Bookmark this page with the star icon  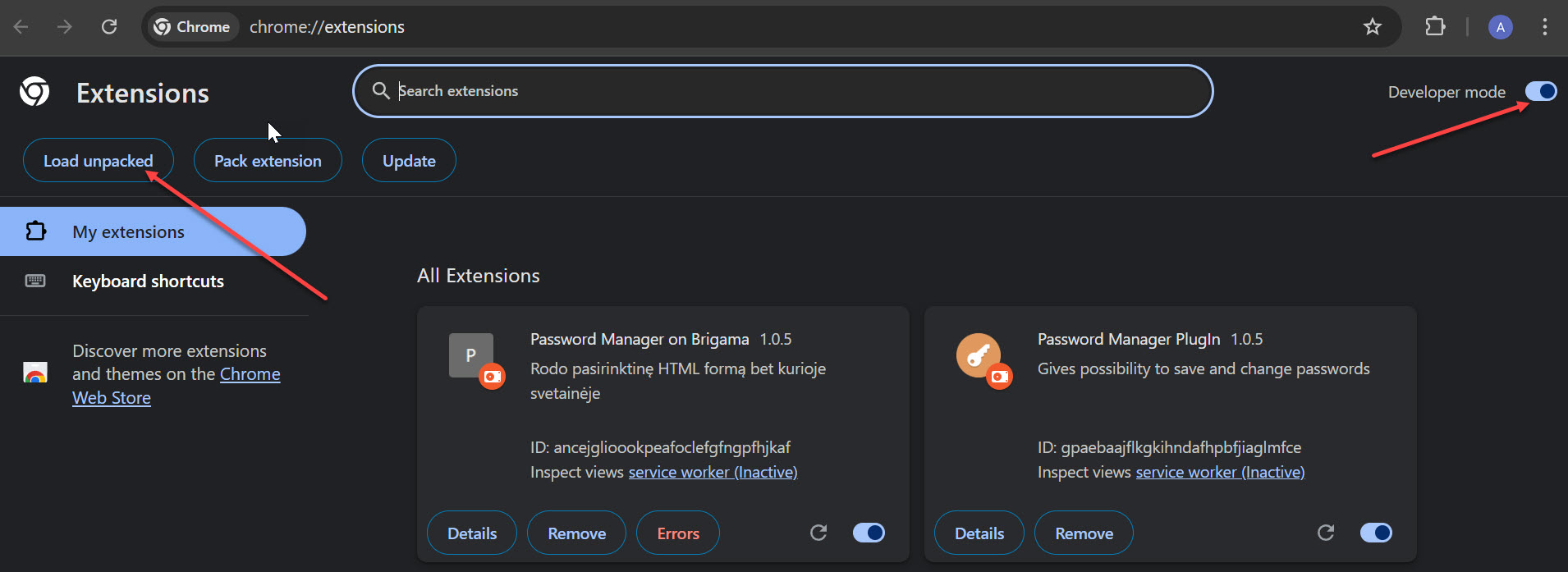pos(1373,27)
